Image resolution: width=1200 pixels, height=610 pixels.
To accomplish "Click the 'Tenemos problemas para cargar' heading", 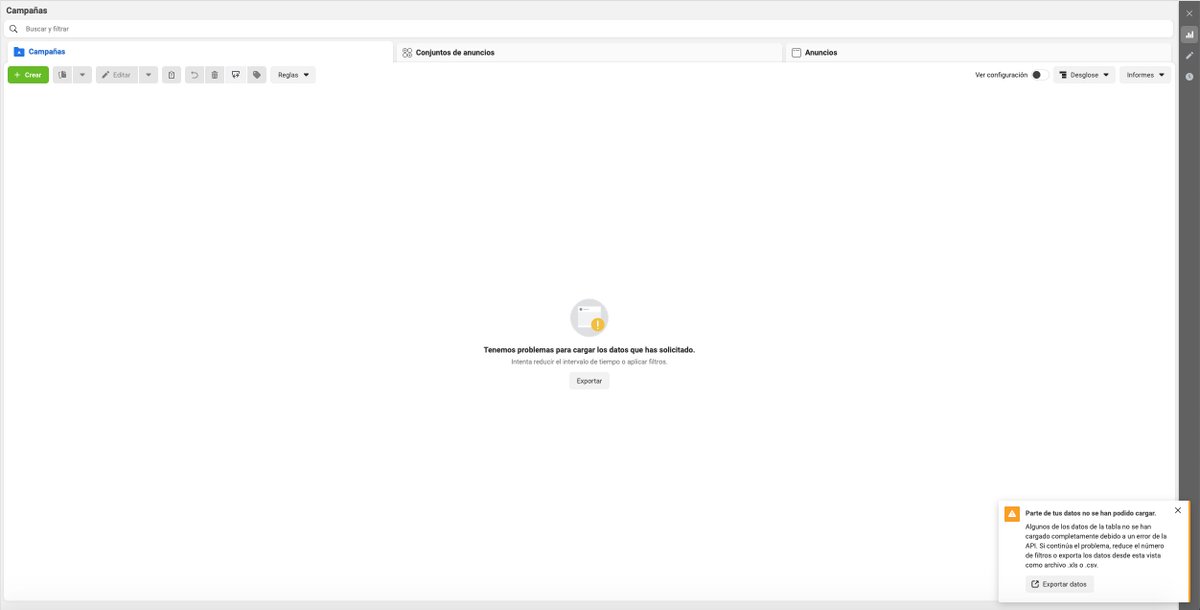I will pos(589,350).
